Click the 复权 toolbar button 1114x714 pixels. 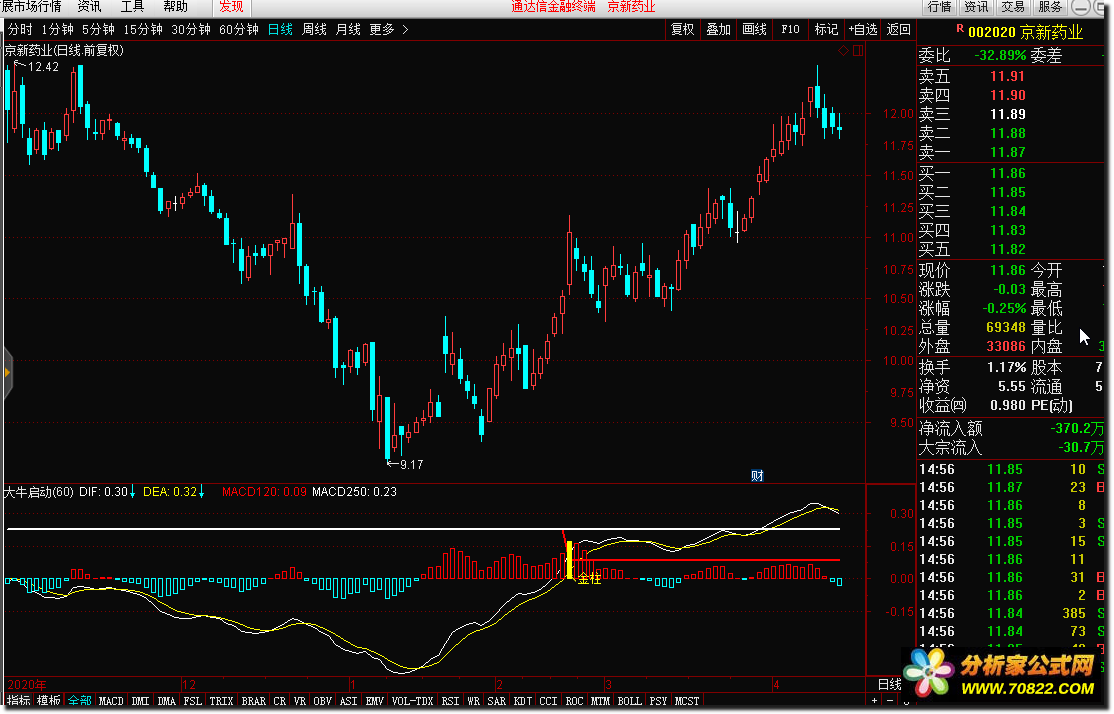pos(683,29)
